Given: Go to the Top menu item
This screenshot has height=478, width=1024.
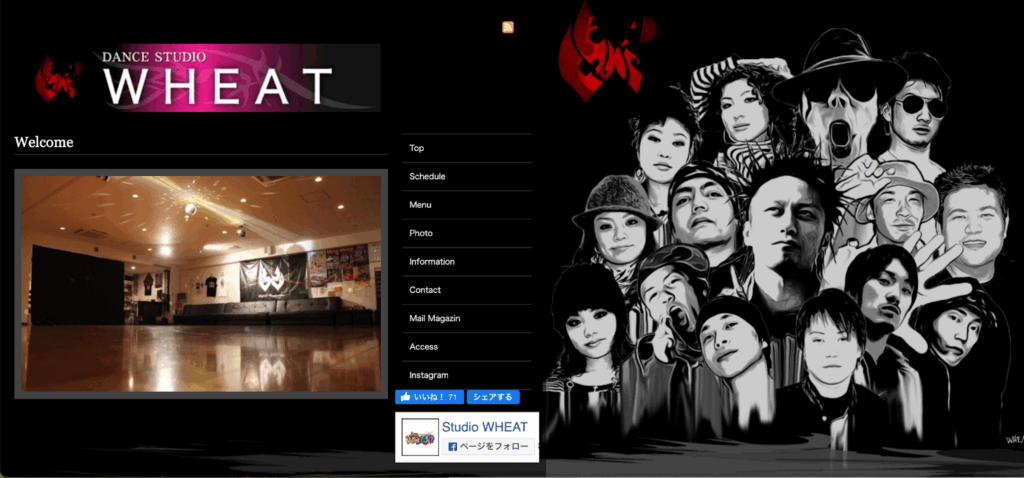Looking at the screenshot, I should tap(417, 148).
